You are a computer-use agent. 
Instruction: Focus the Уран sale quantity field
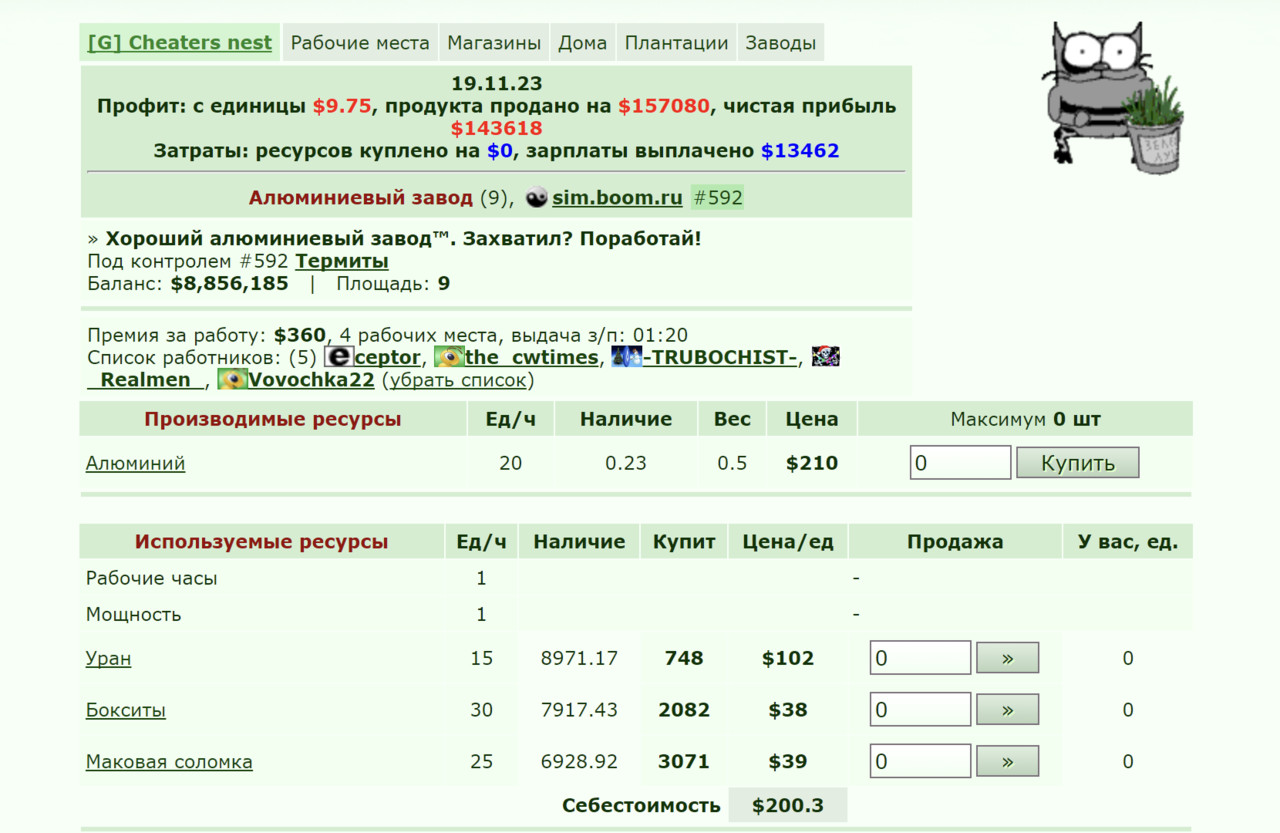pos(920,658)
